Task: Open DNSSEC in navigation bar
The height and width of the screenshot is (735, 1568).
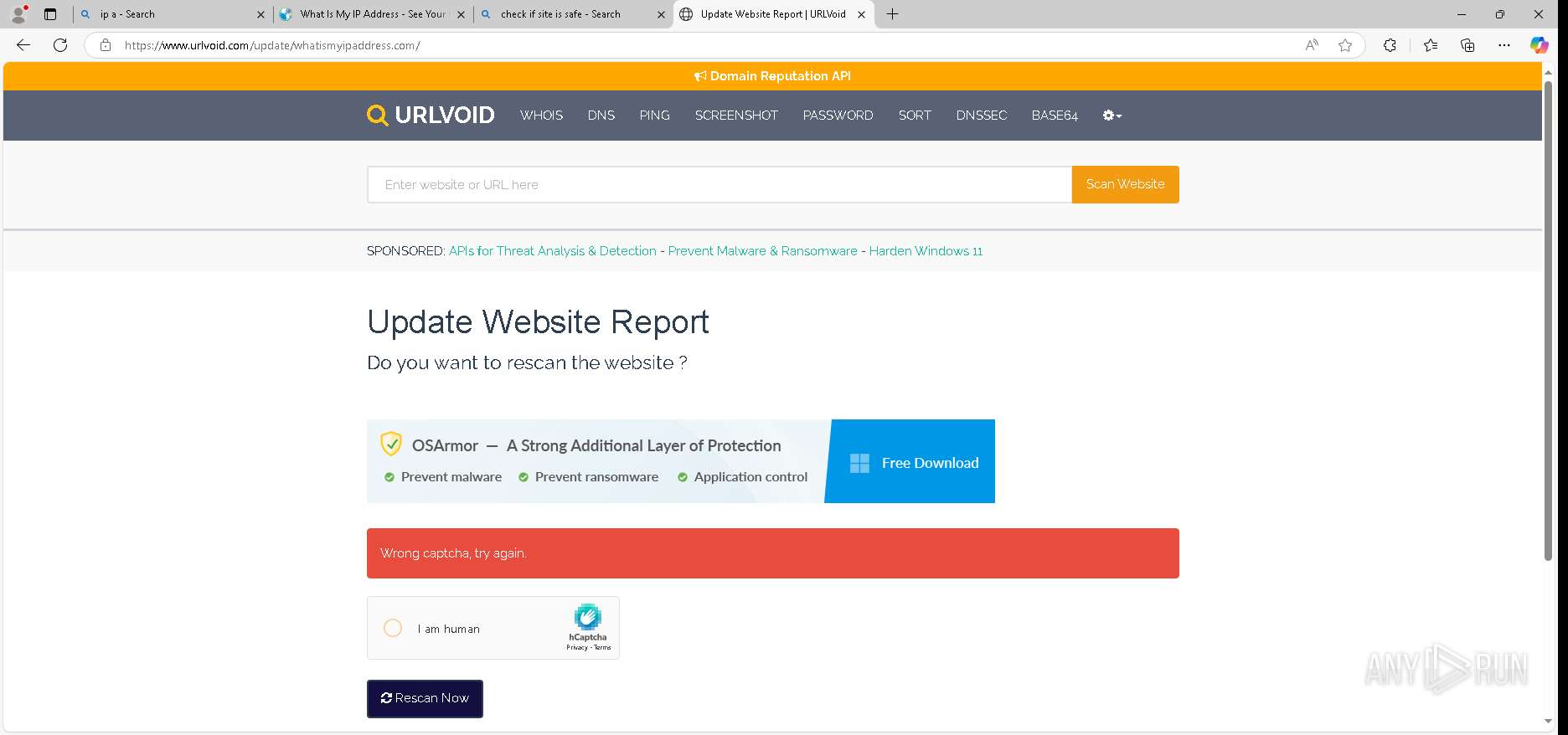Action: pos(982,116)
